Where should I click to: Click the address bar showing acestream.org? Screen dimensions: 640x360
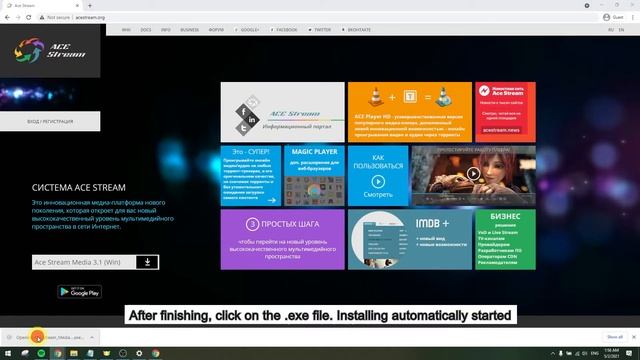(318, 18)
